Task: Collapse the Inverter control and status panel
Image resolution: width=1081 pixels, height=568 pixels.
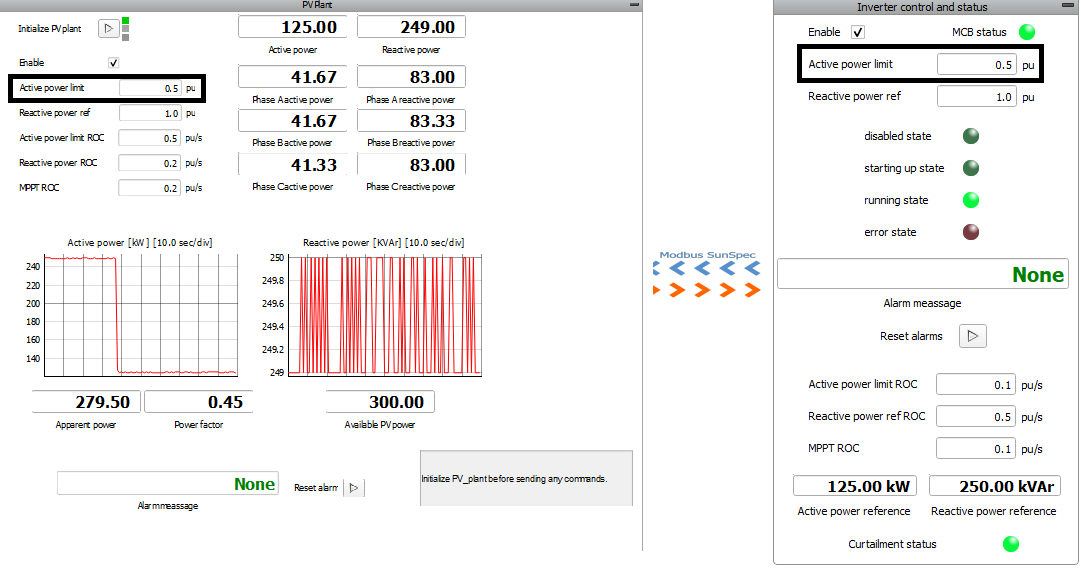Action: [1069, 7]
